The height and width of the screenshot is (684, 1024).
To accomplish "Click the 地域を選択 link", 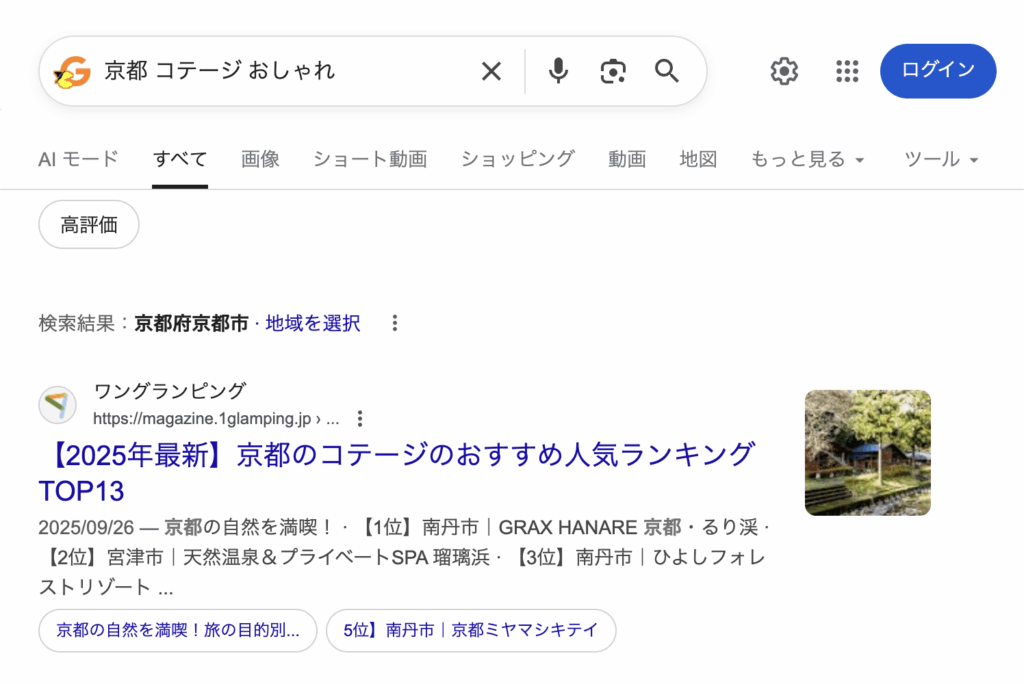I will (312, 323).
